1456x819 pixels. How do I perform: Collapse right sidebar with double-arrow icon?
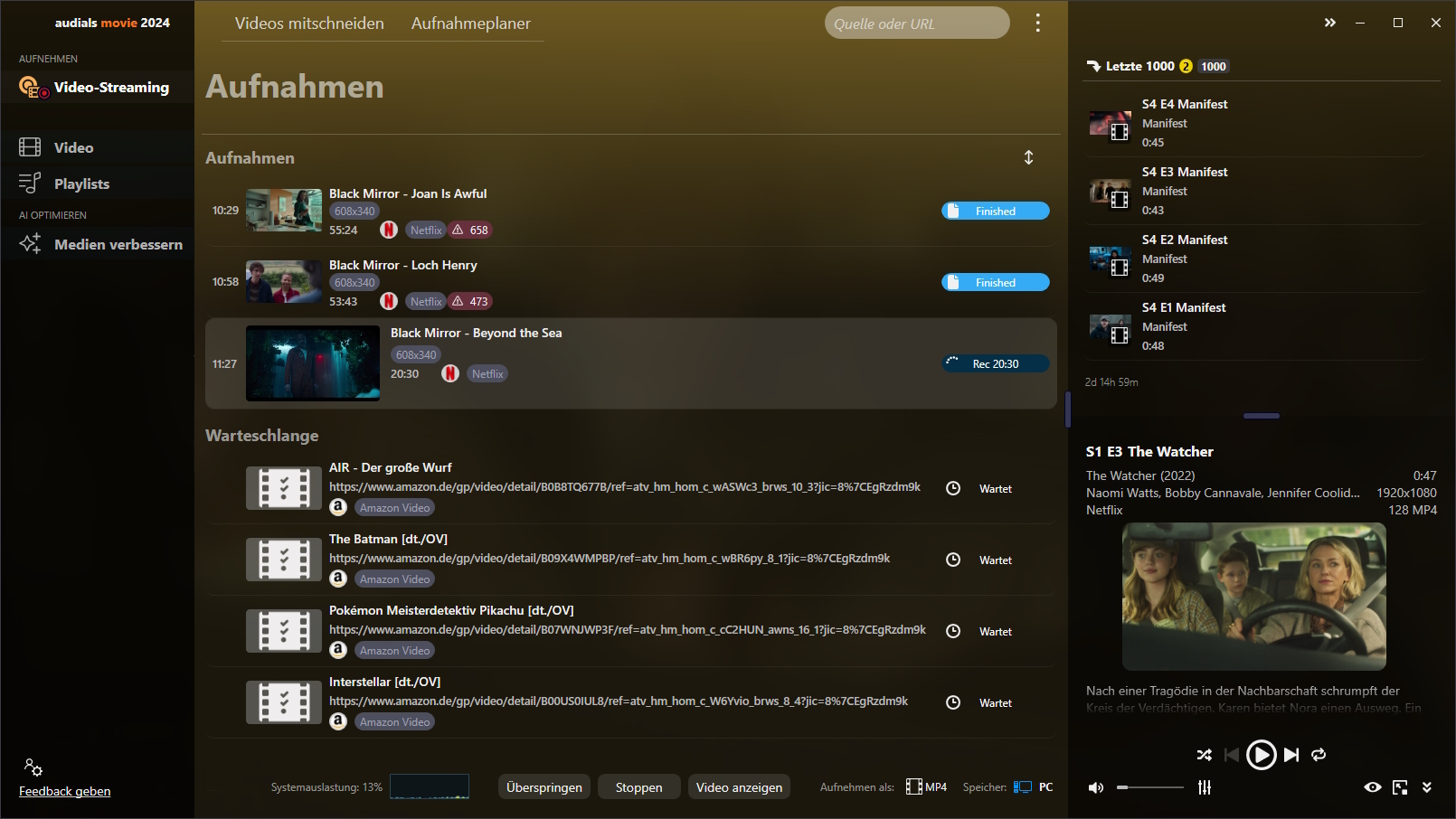[1329, 23]
